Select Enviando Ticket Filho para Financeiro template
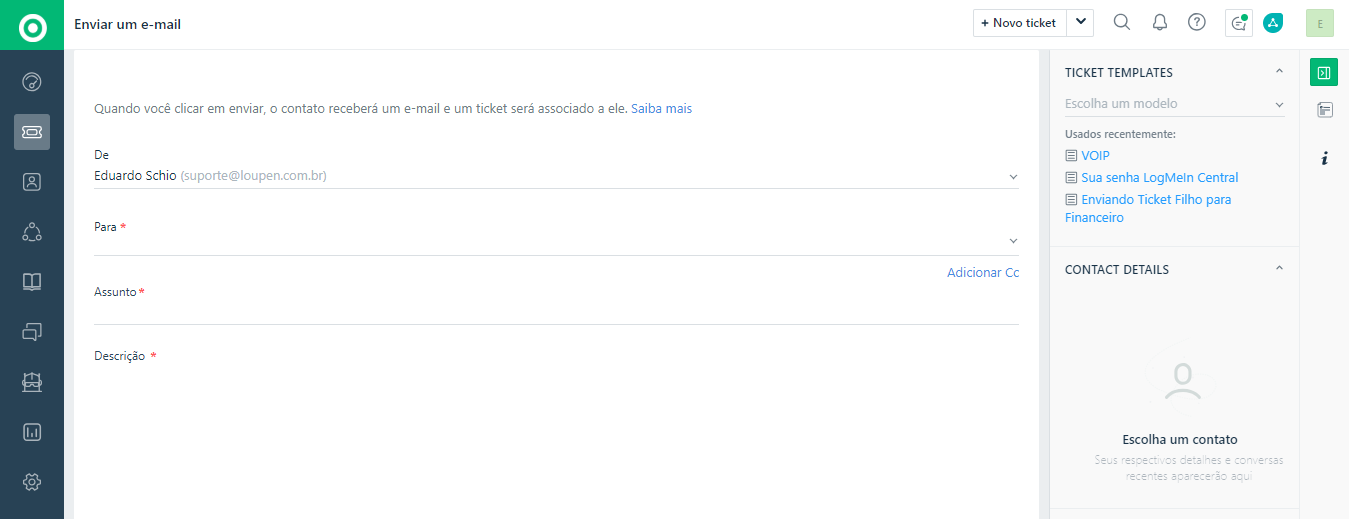This screenshot has width=1349, height=519. (1148, 208)
